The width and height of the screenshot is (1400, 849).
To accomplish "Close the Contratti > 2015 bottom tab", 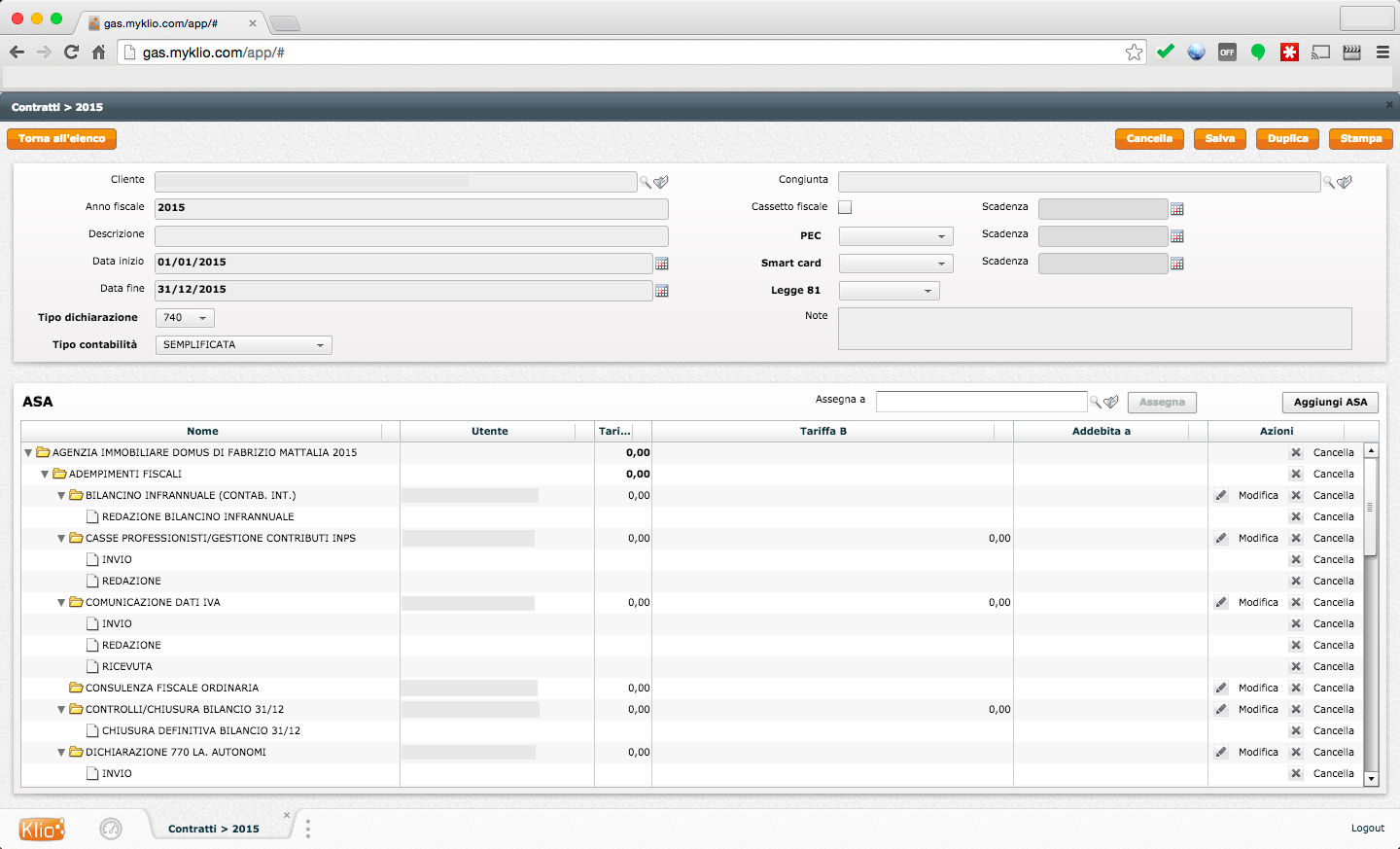I will (287, 815).
